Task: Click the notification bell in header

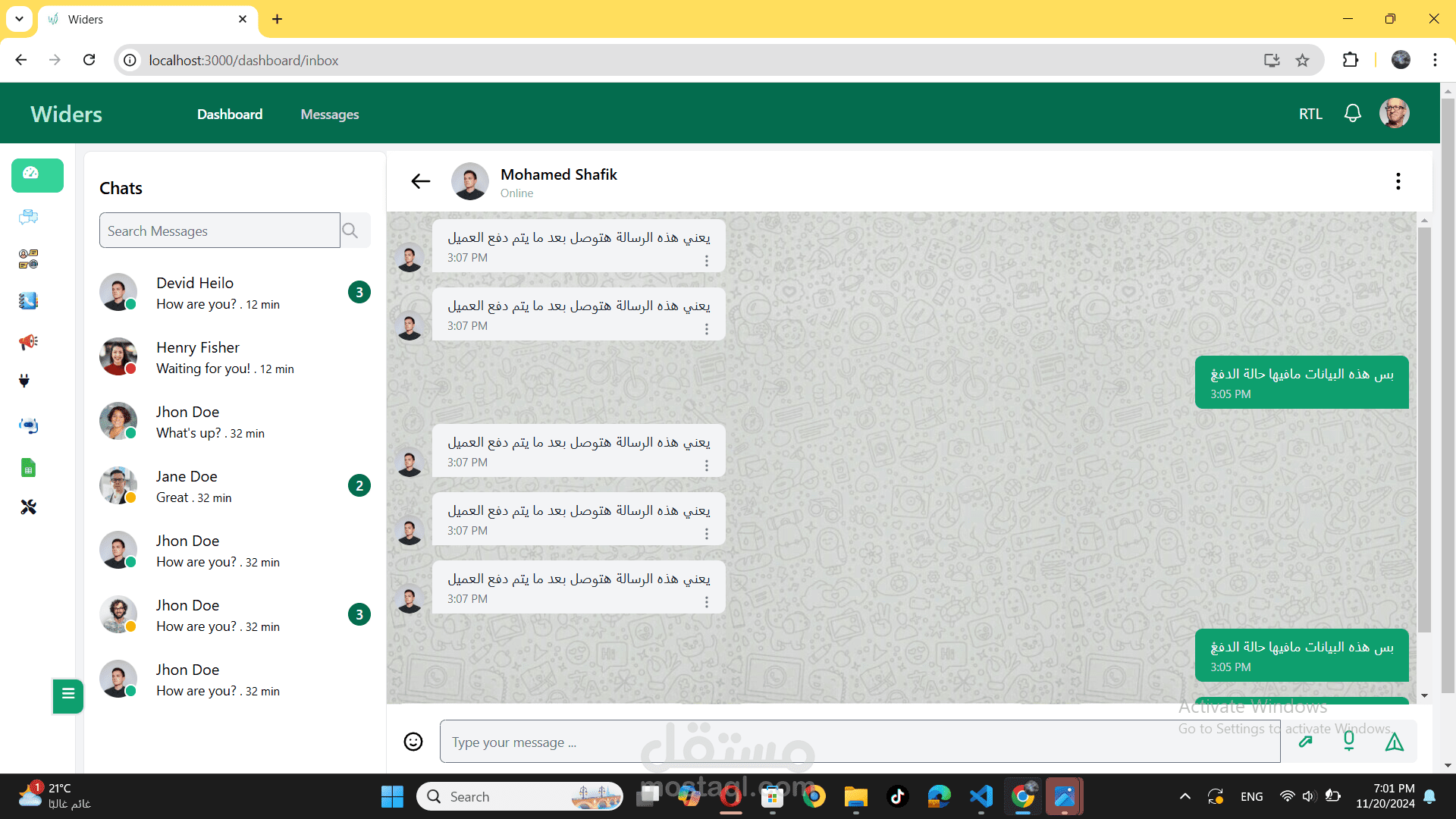Action: (x=1352, y=114)
